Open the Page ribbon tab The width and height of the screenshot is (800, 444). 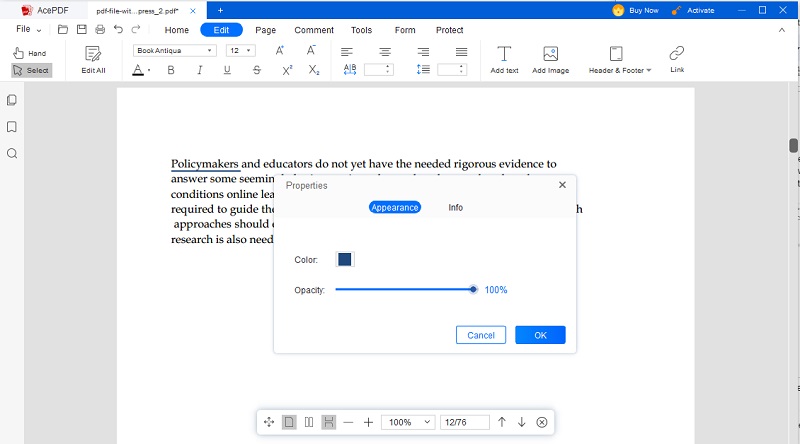(265, 30)
